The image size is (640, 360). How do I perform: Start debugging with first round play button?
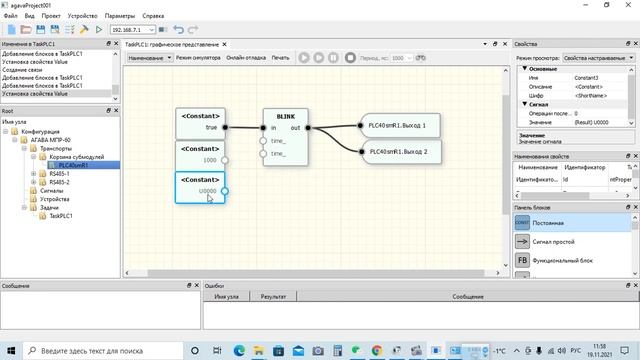click(304, 58)
